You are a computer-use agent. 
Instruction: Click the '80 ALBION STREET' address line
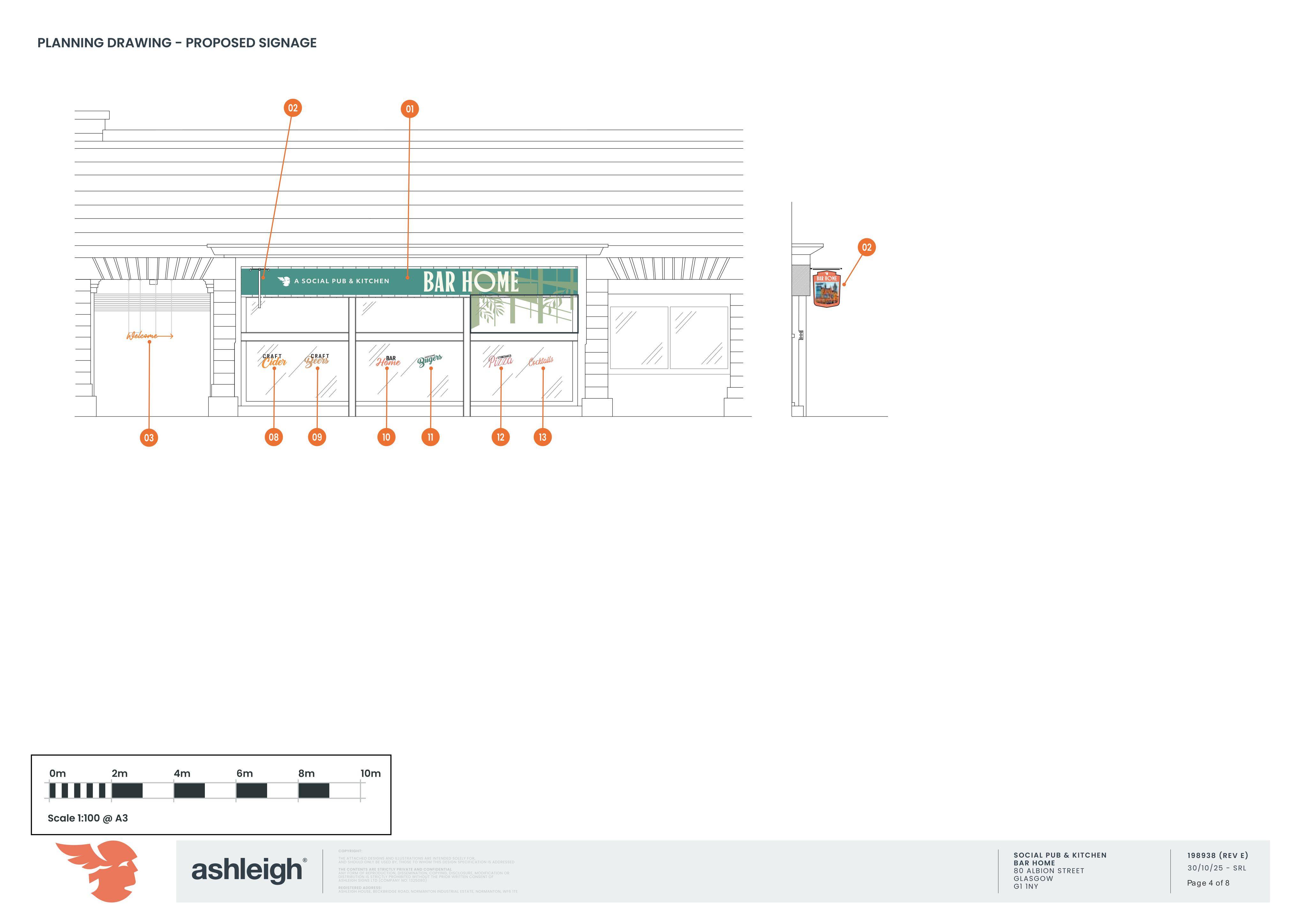click(1049, 870)
